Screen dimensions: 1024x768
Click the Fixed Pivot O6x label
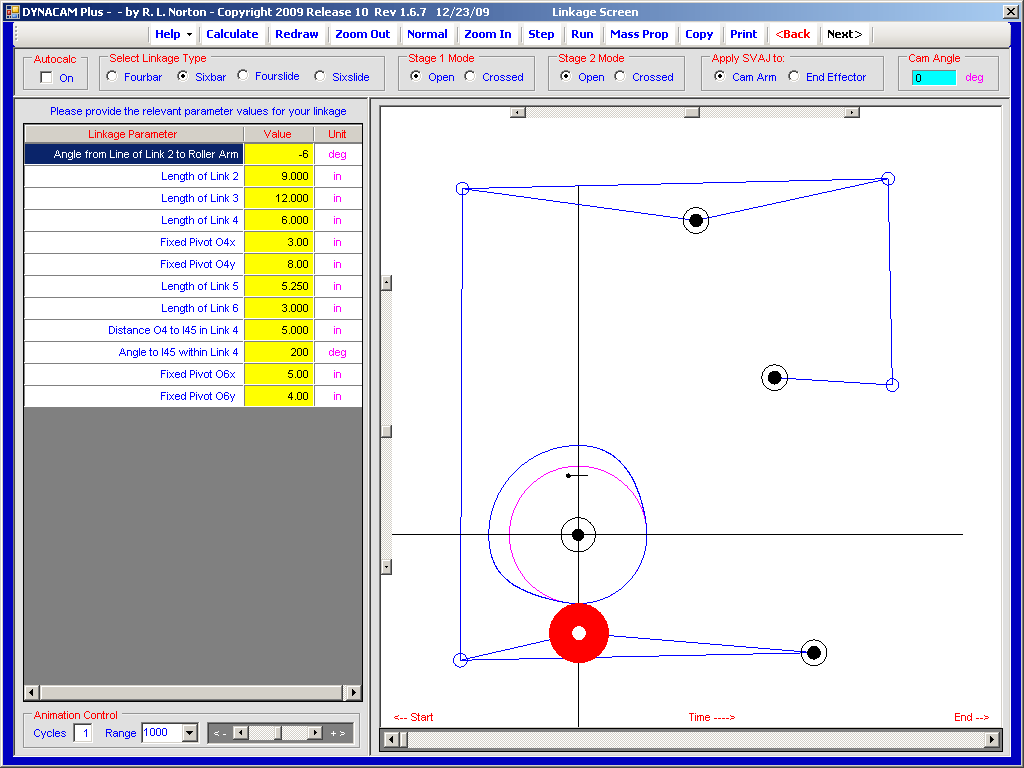198,374
